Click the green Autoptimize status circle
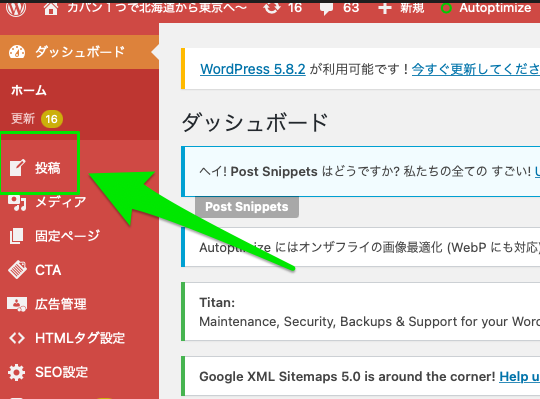540x399 pixels. point(446,8)
